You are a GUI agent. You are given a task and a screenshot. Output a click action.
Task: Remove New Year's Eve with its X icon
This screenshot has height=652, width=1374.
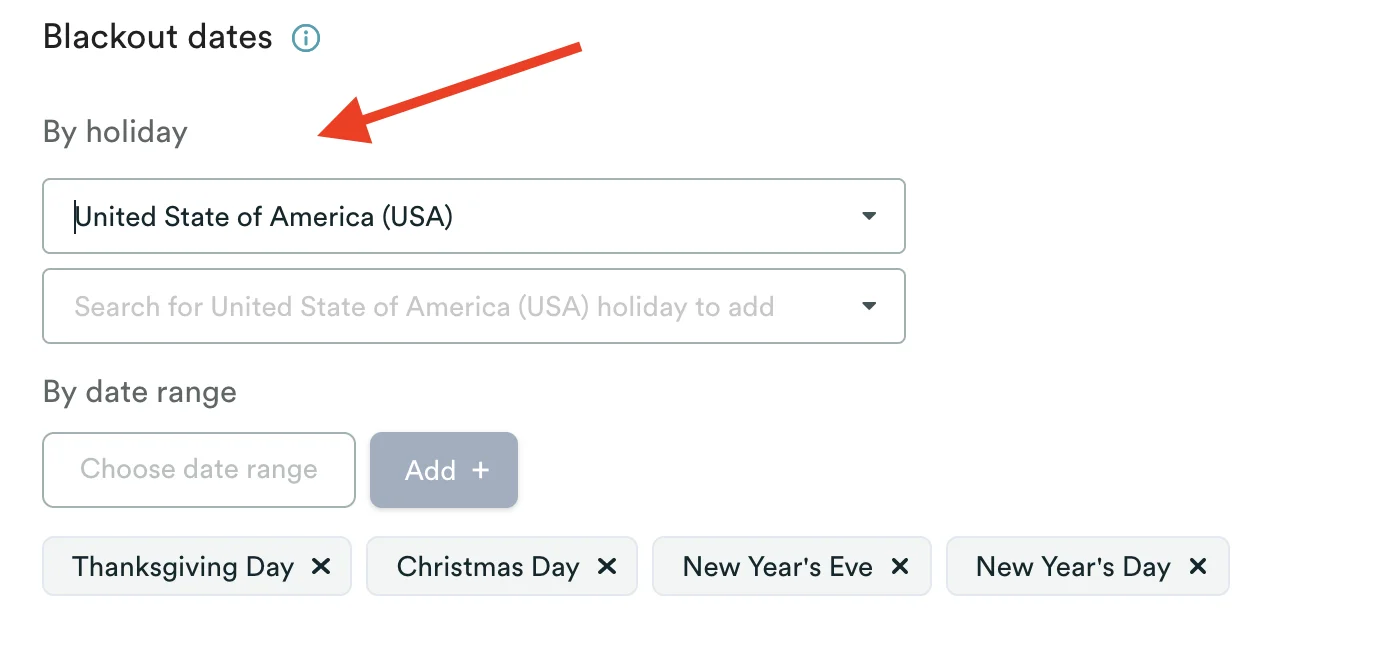[x=898, y=566]
